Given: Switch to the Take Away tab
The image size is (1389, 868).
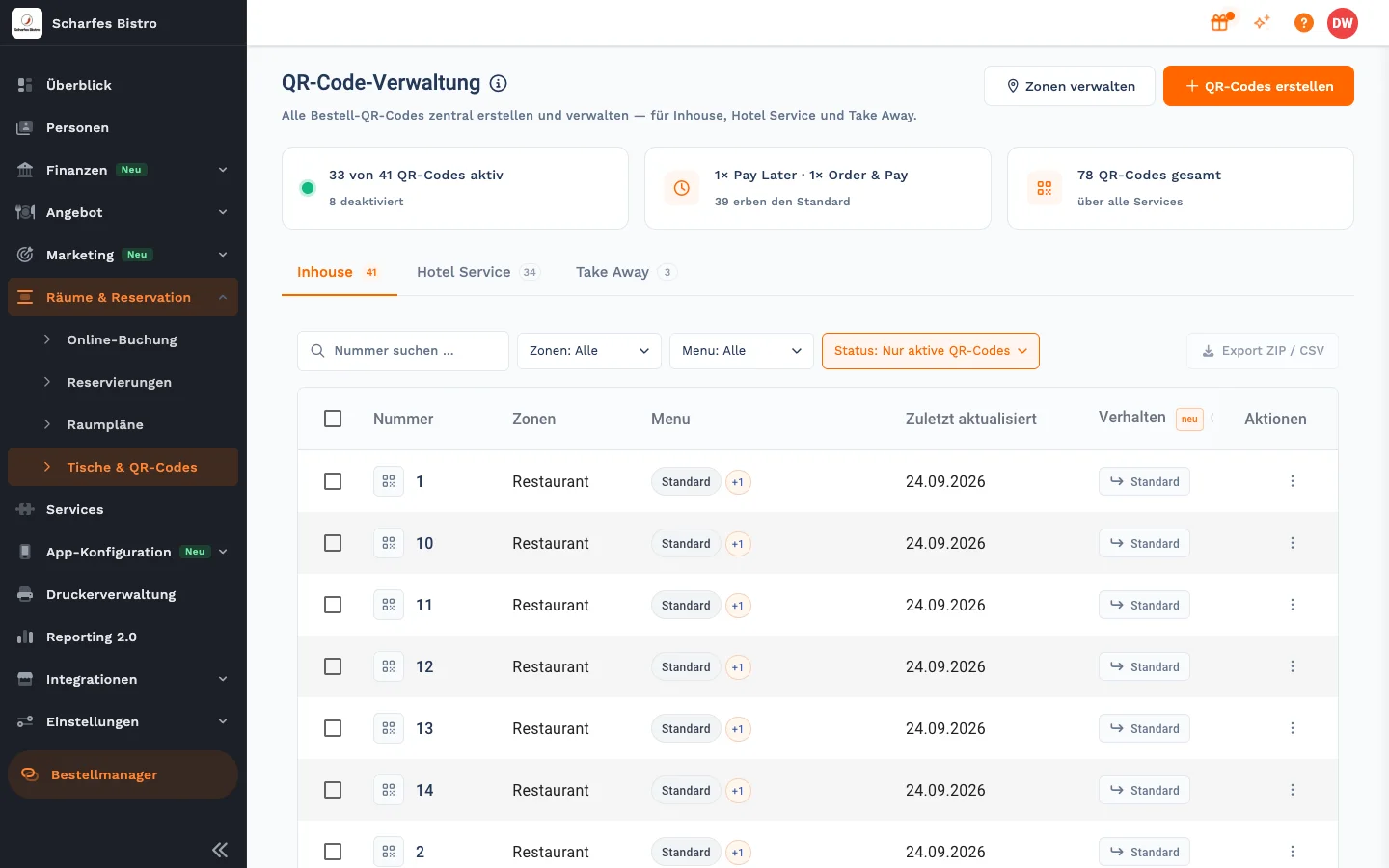Looking at the screenshot, I should pos(626,272).
